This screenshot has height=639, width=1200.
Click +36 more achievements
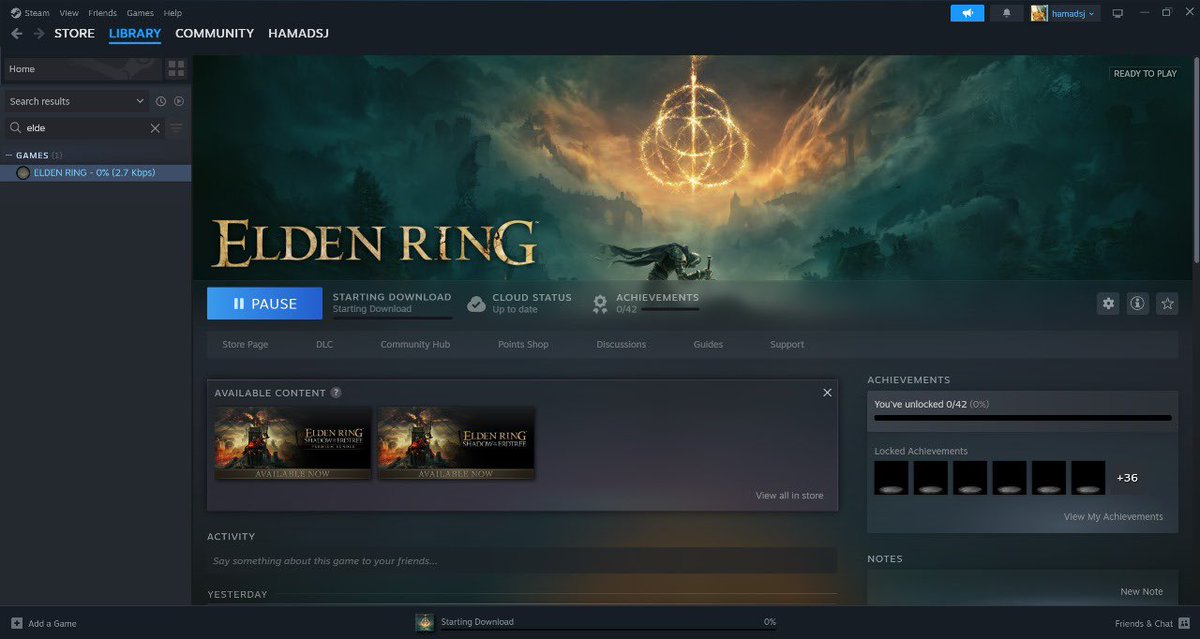tap(1127, 478)
